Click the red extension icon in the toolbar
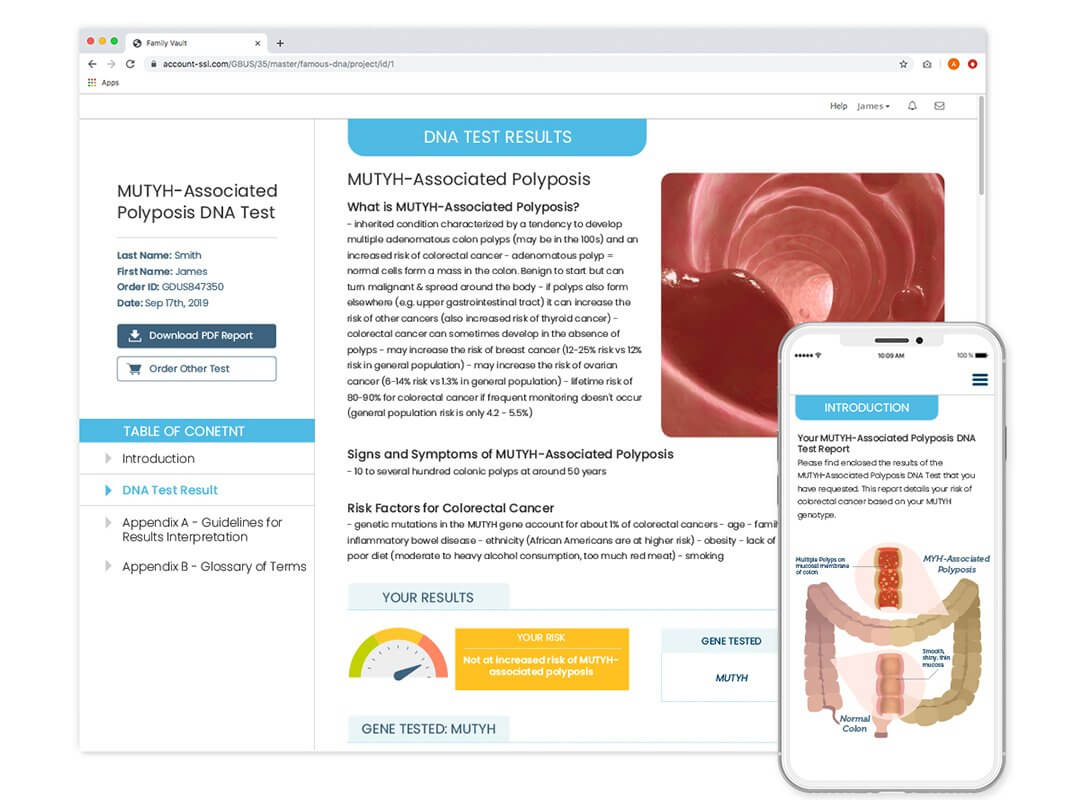Image resolution: width=1080 pixels, height=800 pixels. point(973,64)
